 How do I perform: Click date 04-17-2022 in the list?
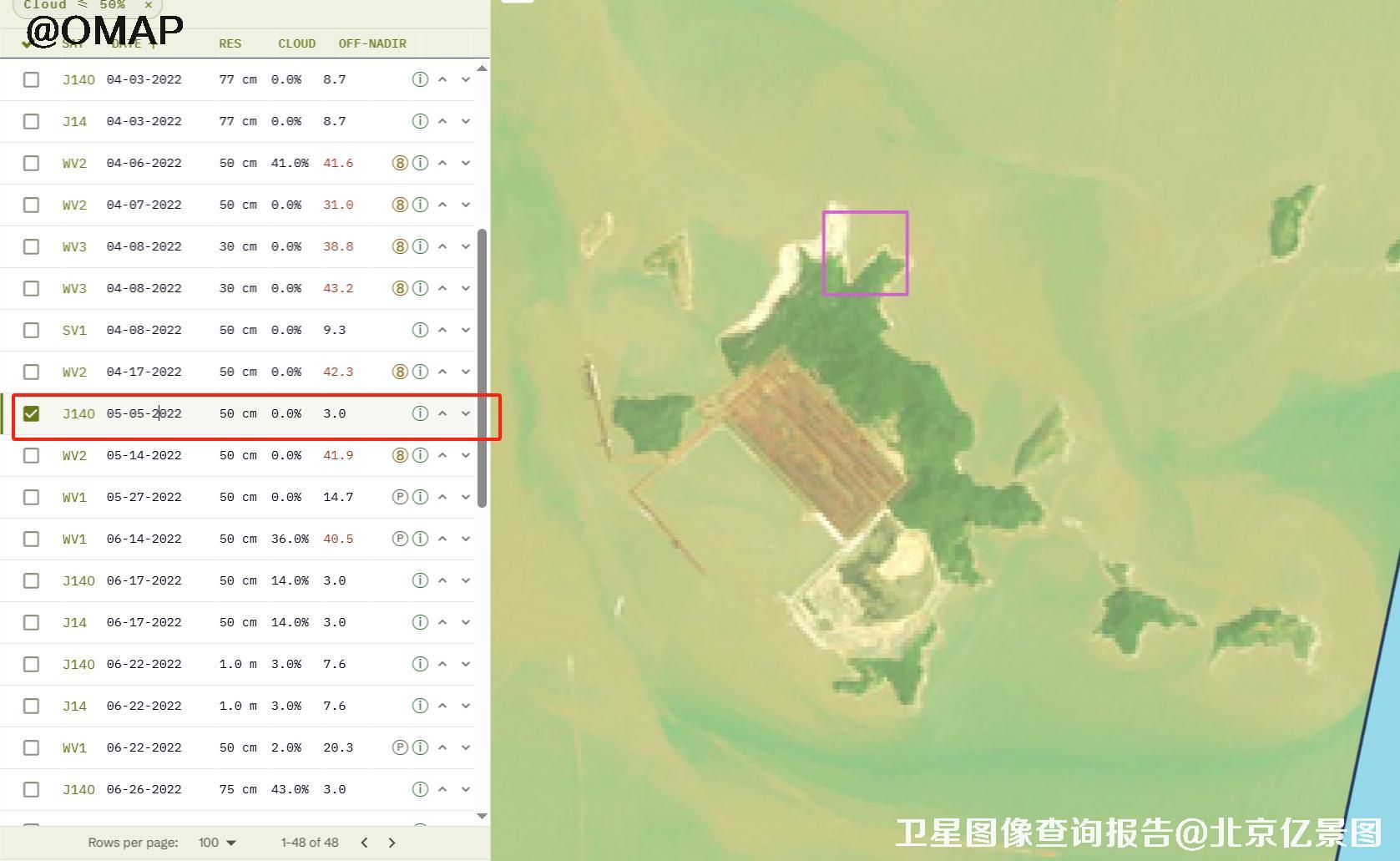[x=144, y=372]
